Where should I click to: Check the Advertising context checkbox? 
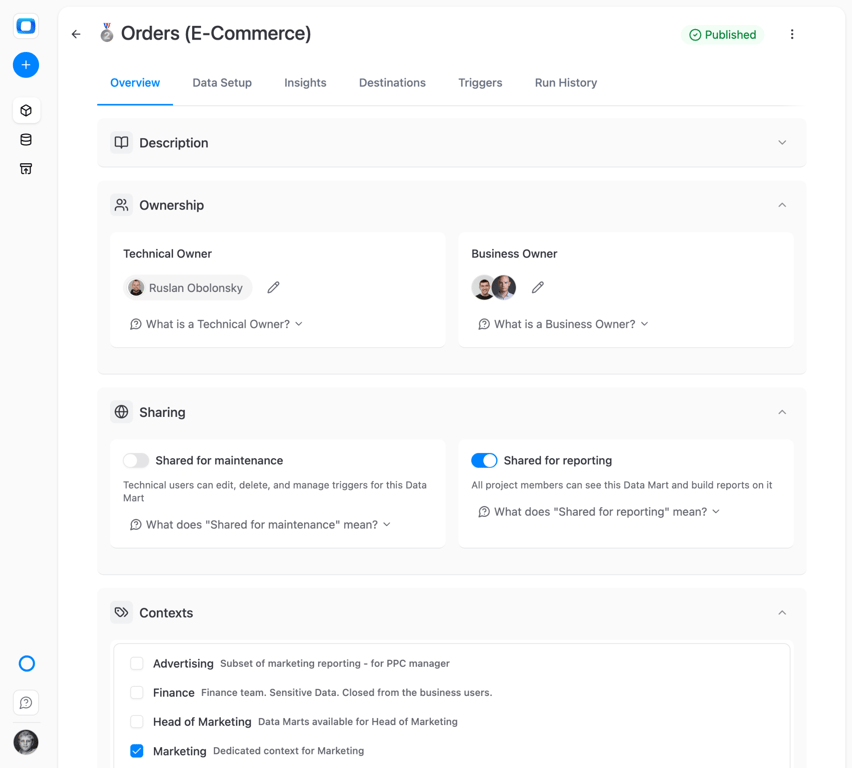coord(137,663)
